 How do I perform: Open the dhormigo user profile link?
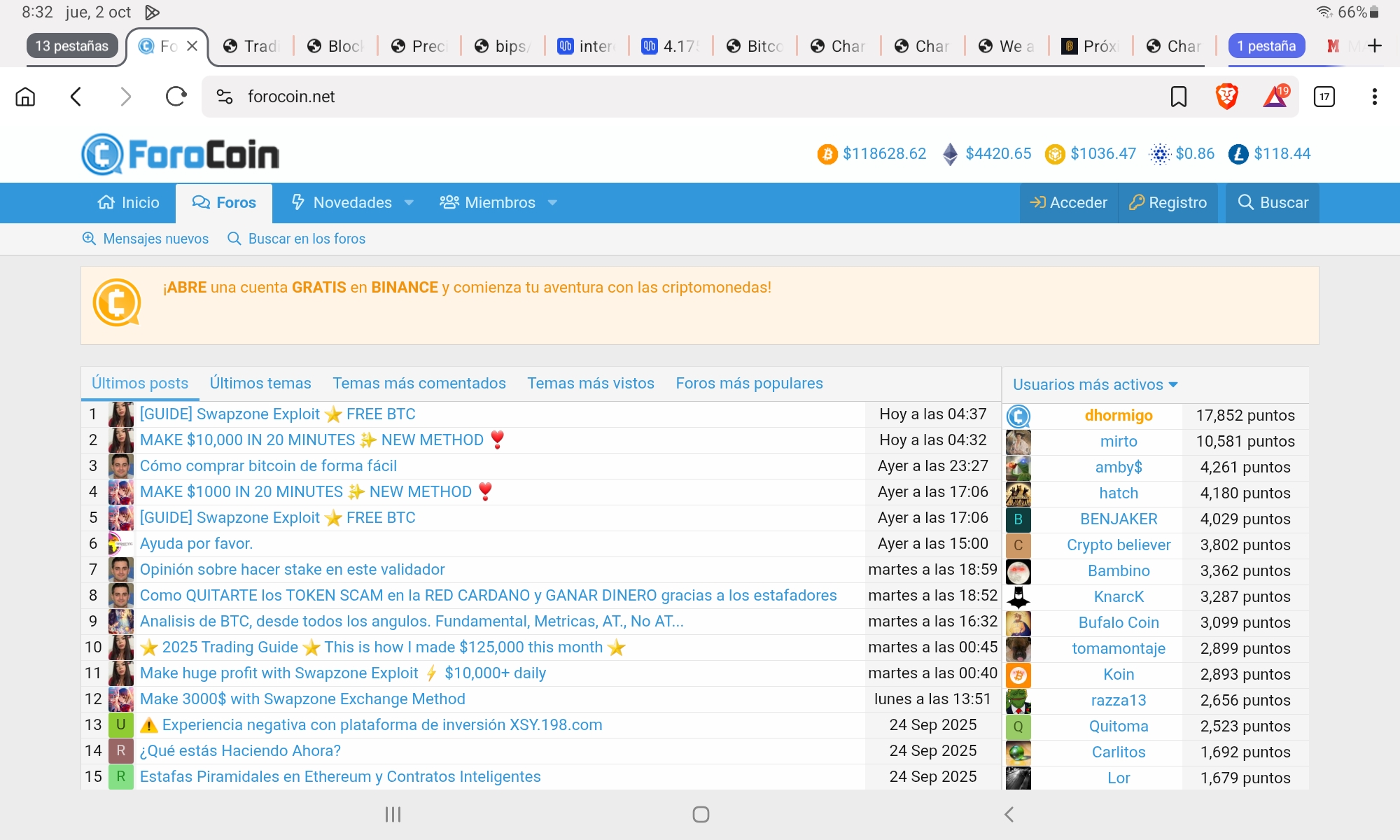(x=1118, y=415)
